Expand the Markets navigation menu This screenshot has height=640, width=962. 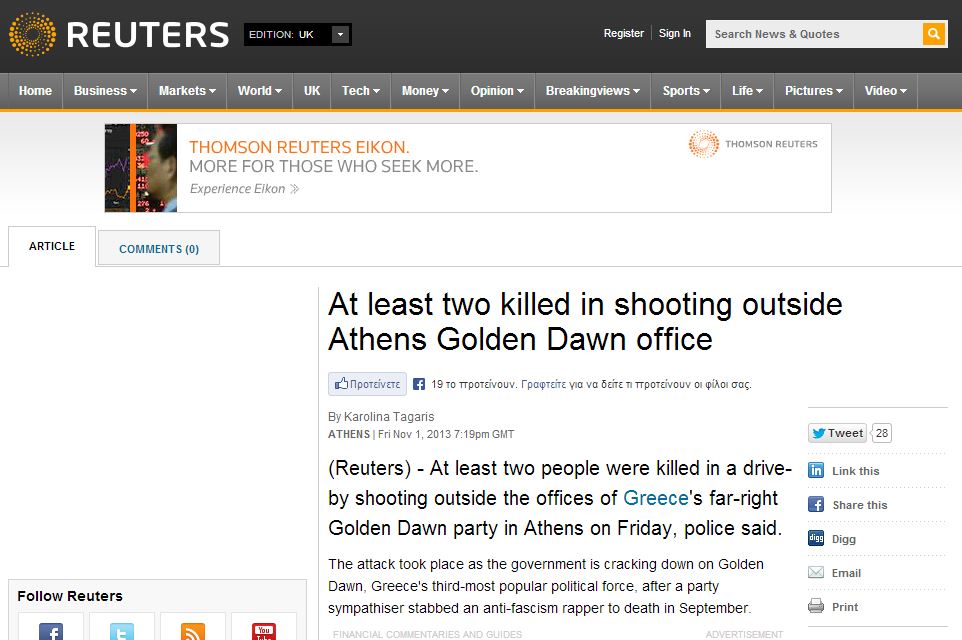tap(187, 91)
